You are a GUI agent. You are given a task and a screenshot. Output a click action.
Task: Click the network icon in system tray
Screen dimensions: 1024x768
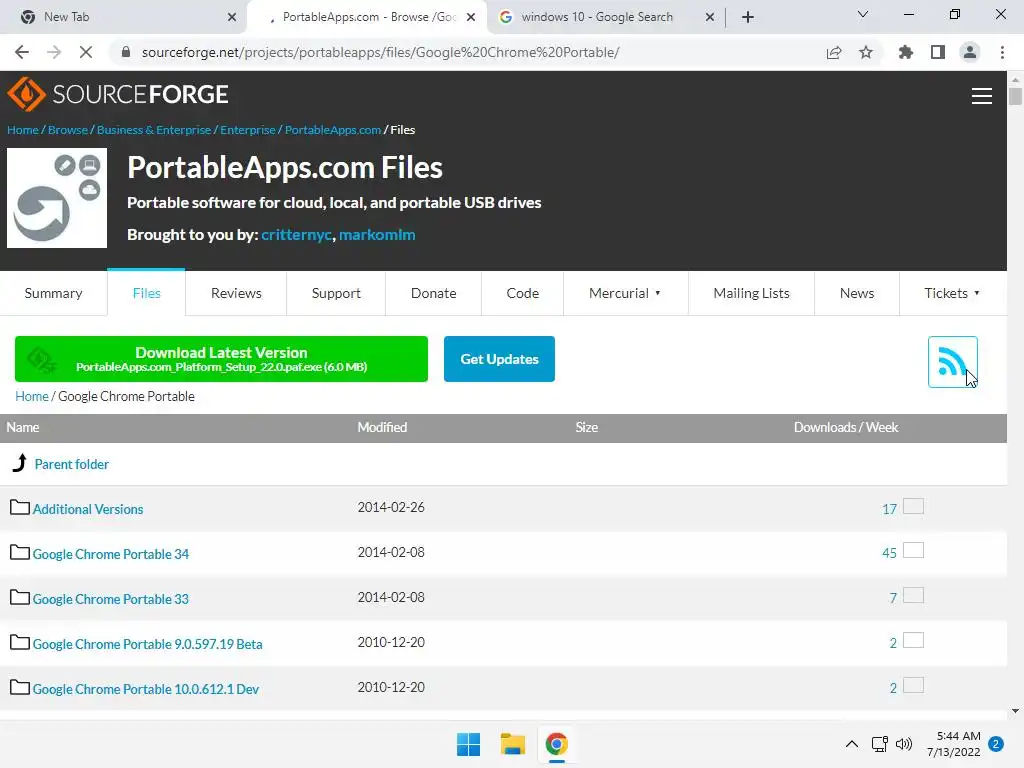click(x=880, y=744)
